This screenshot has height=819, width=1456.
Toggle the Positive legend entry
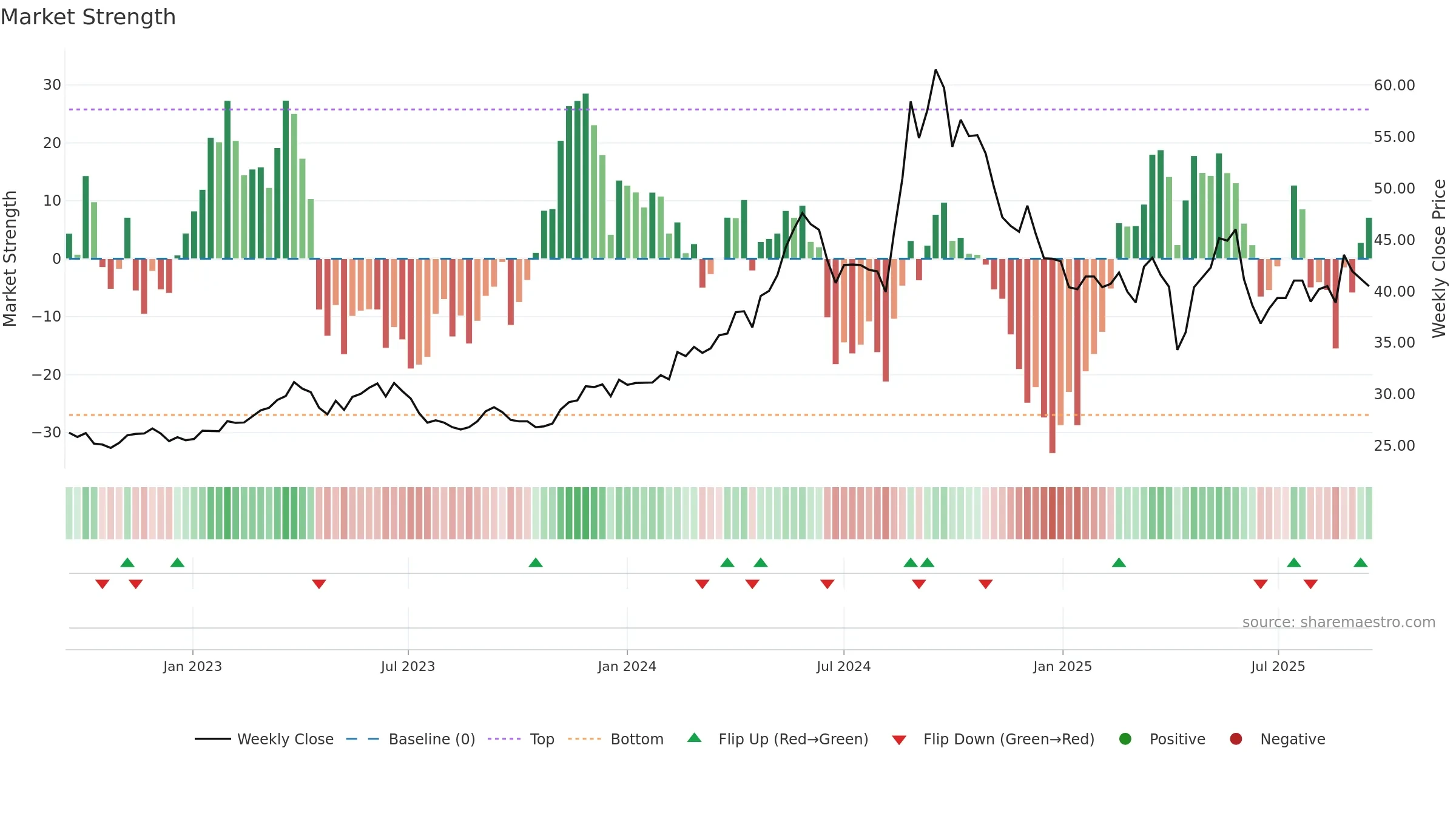click(x=1162, y=739)
